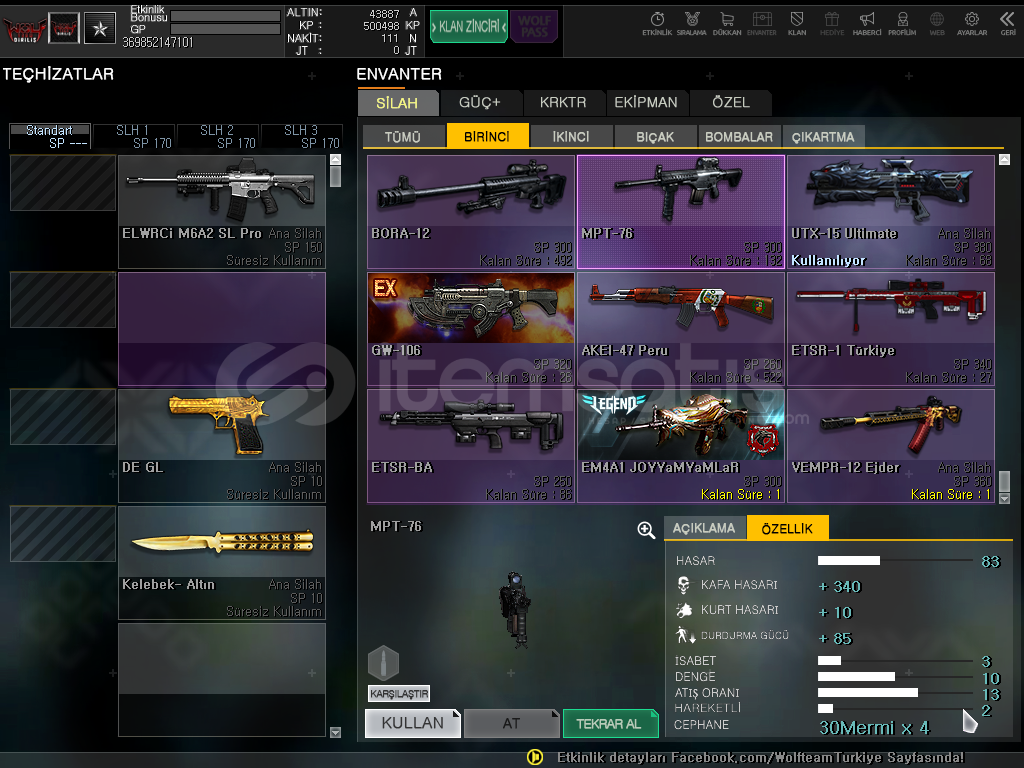Switch to the Güç+ tab
The image size is (1024, 768).
coord(480,103)
